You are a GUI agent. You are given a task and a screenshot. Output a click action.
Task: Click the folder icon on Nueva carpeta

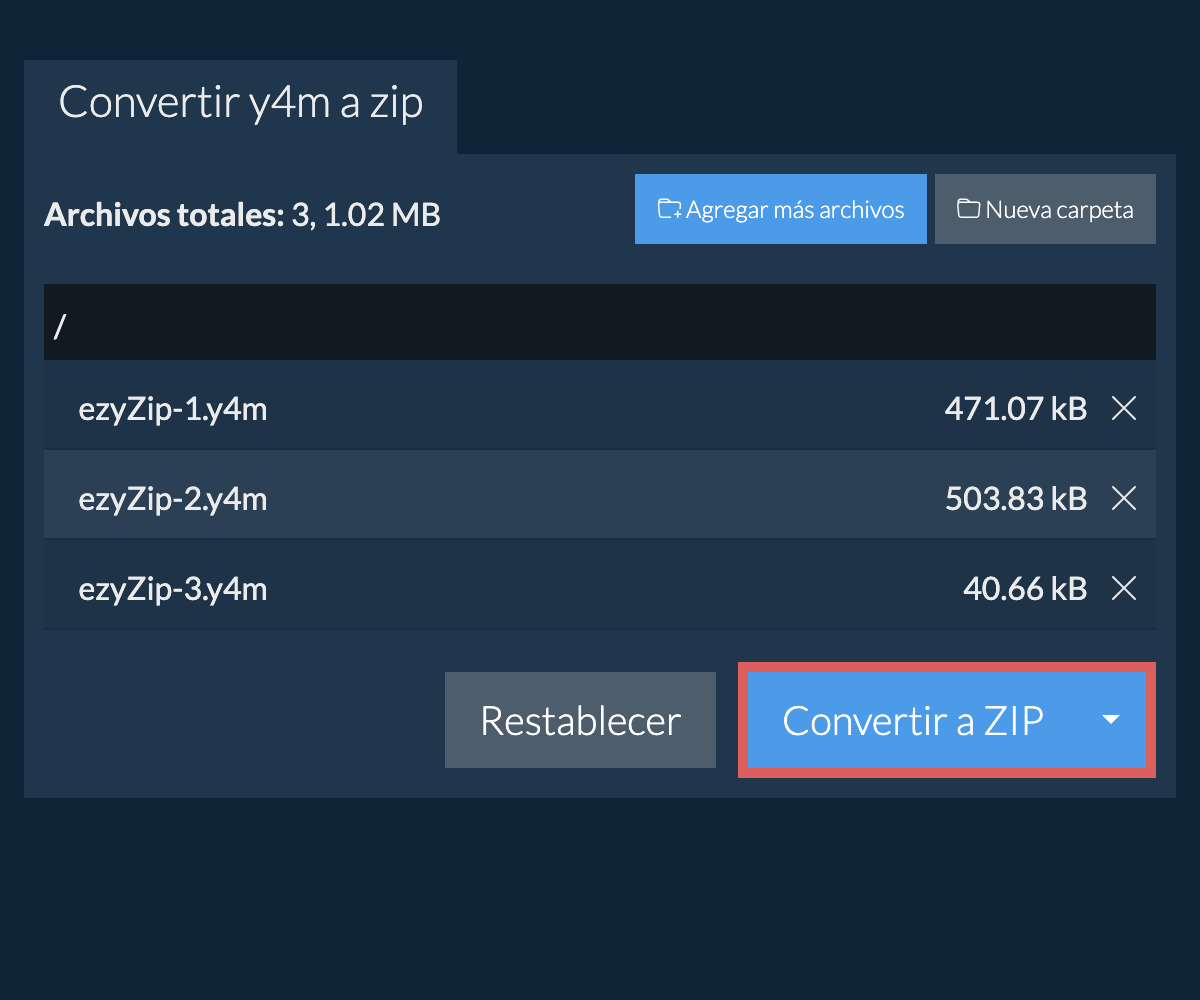click(x=968, y=209)
